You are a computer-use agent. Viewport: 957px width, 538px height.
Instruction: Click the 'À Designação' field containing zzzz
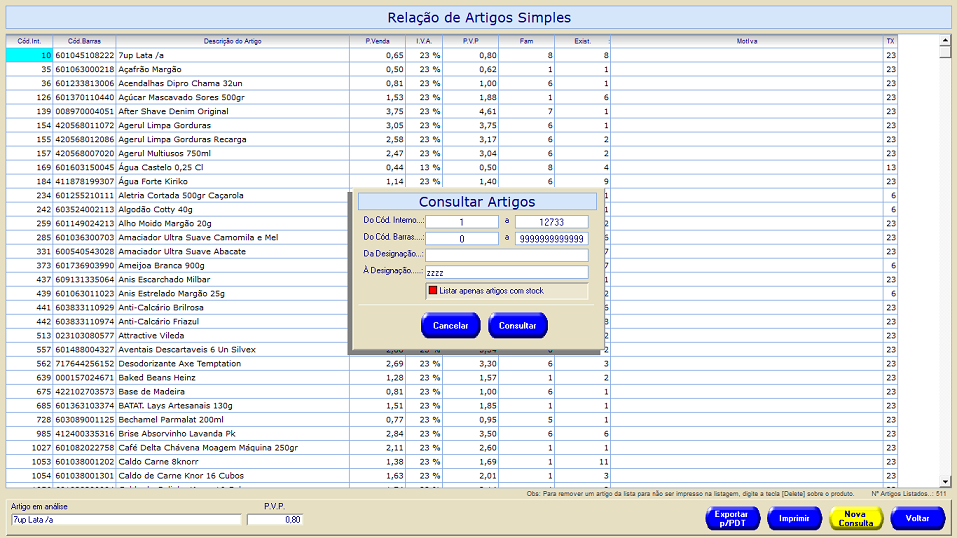point(506,272)
